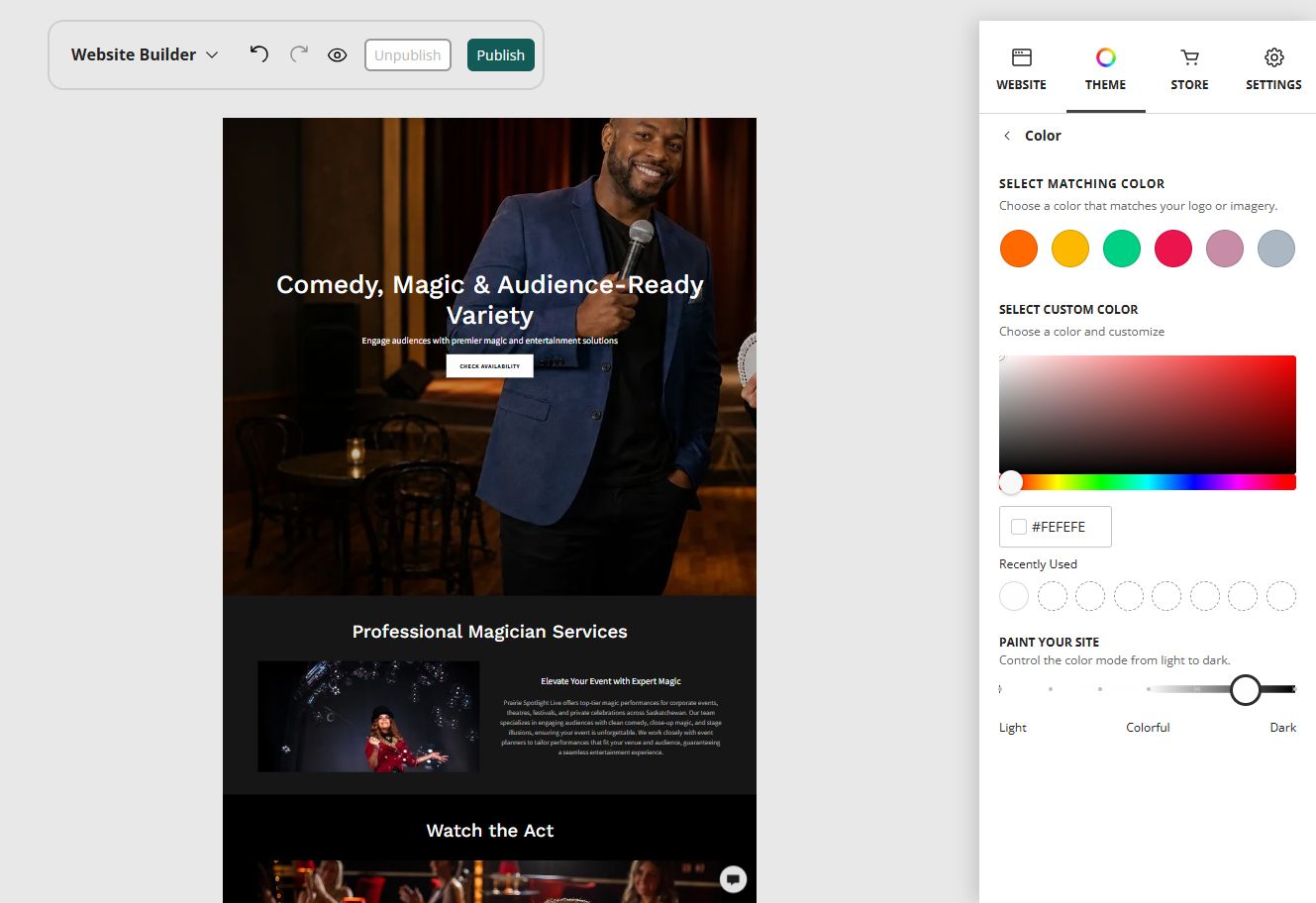The image size is (1316, 903).
Task: Select the mauve matching color
Action: click(1224, 249)
